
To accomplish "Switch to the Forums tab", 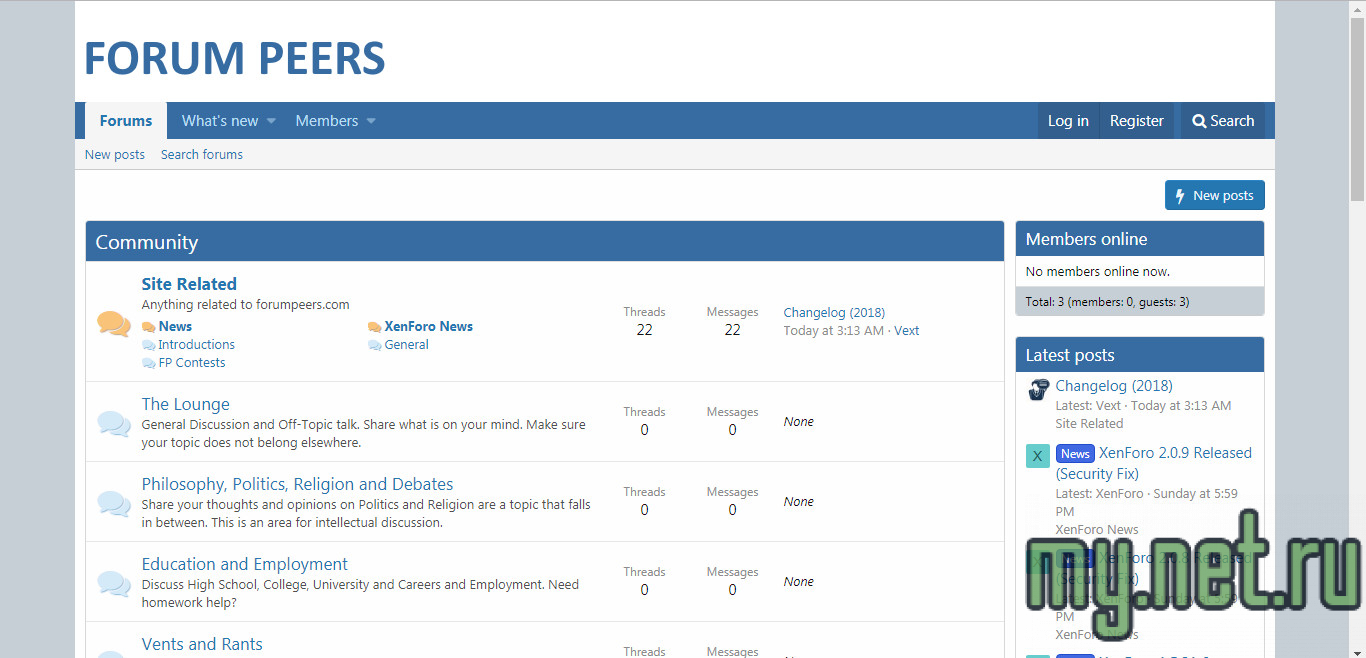I will point(126,121).
